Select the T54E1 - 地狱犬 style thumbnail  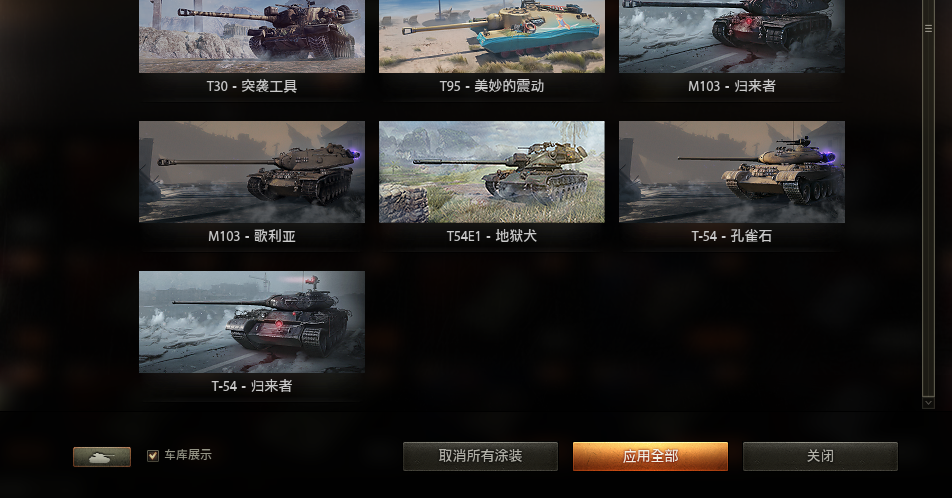(492, 172)
